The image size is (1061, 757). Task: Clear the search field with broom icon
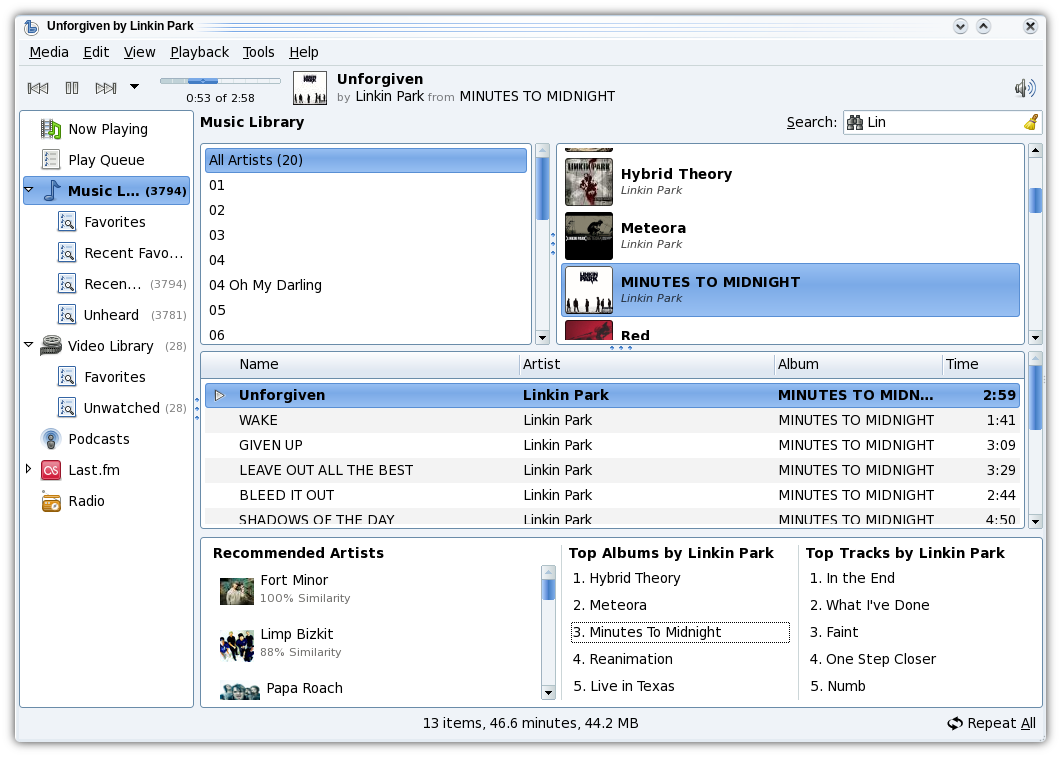[x=1030, y=122]
